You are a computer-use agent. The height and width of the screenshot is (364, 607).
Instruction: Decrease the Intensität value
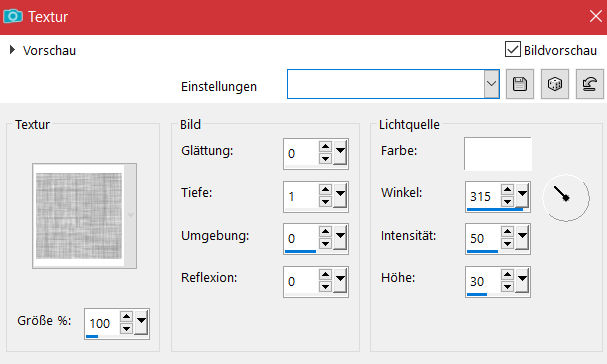[507, 244]
